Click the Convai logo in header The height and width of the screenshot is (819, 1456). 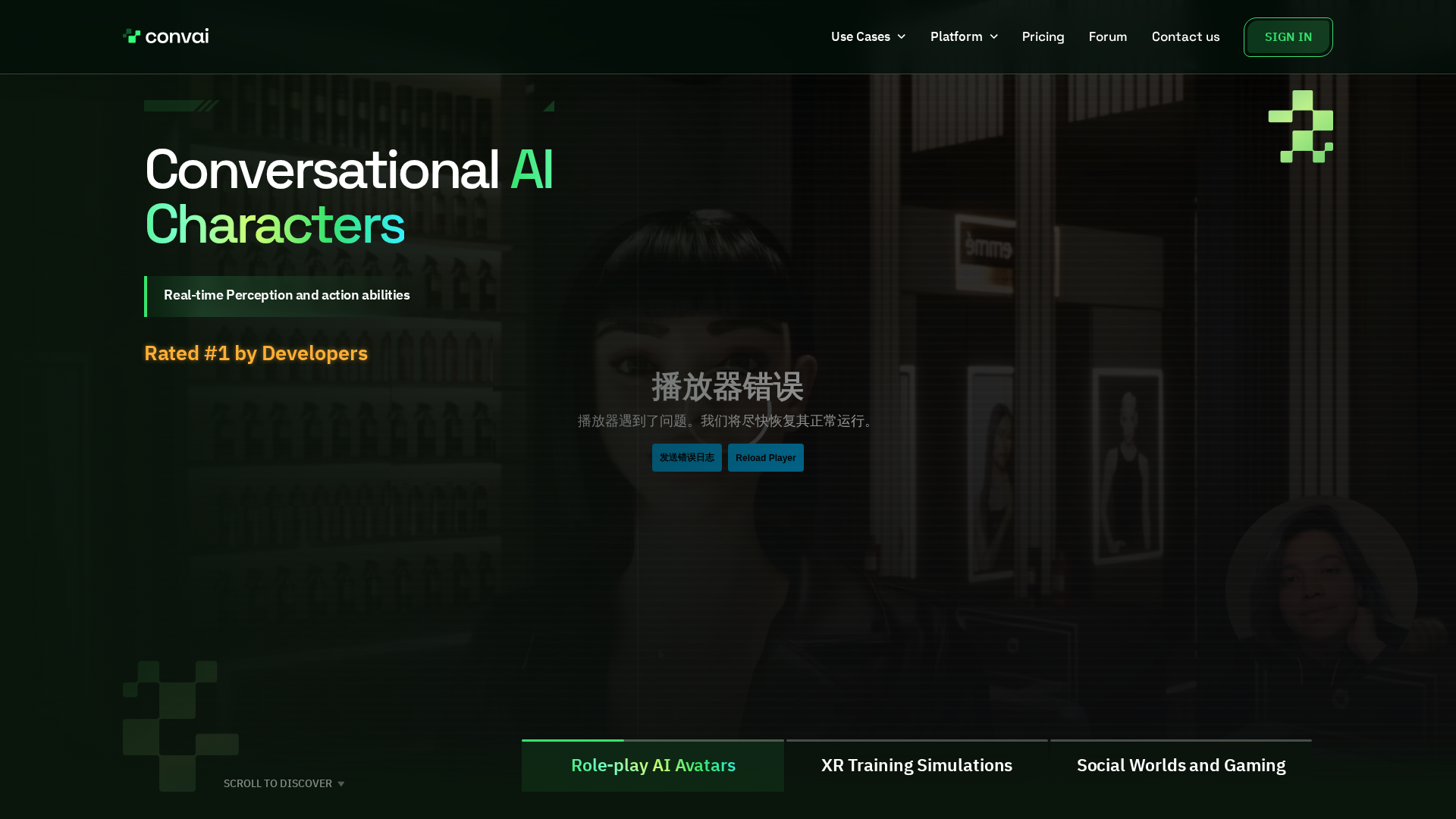[x=165, y=36]
